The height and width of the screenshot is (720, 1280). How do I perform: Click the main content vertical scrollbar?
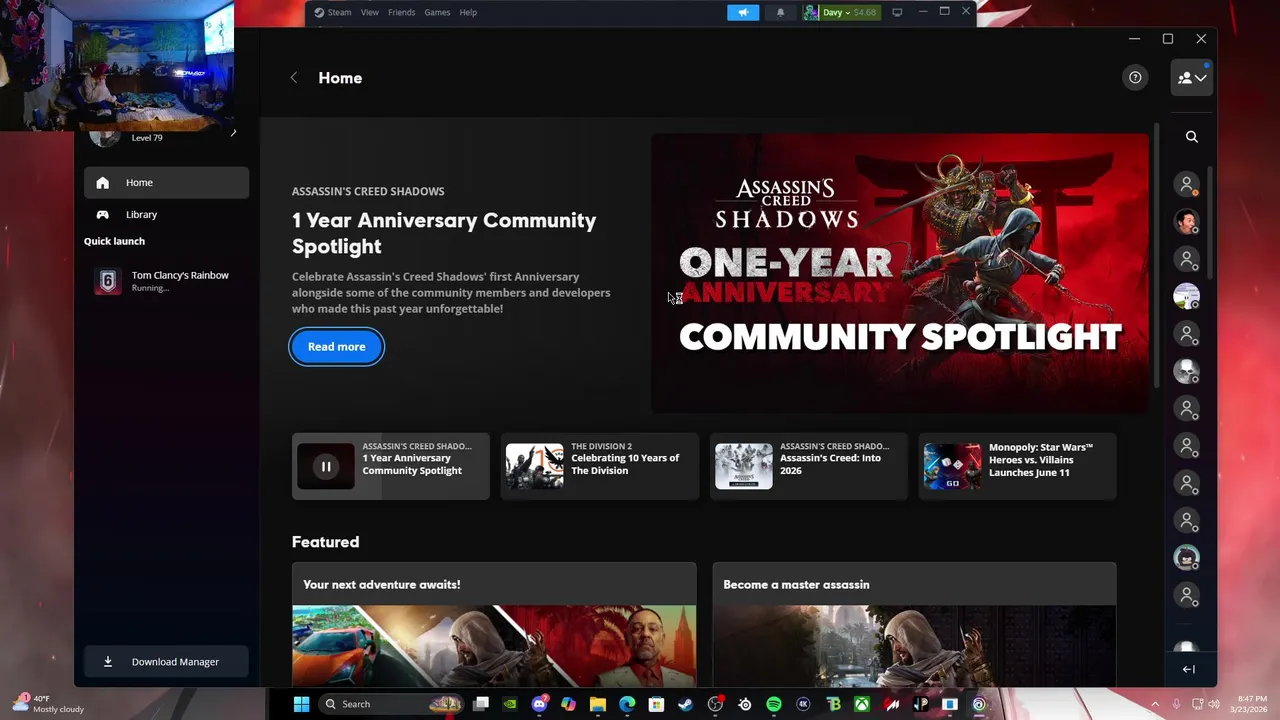click(1157, 256)
